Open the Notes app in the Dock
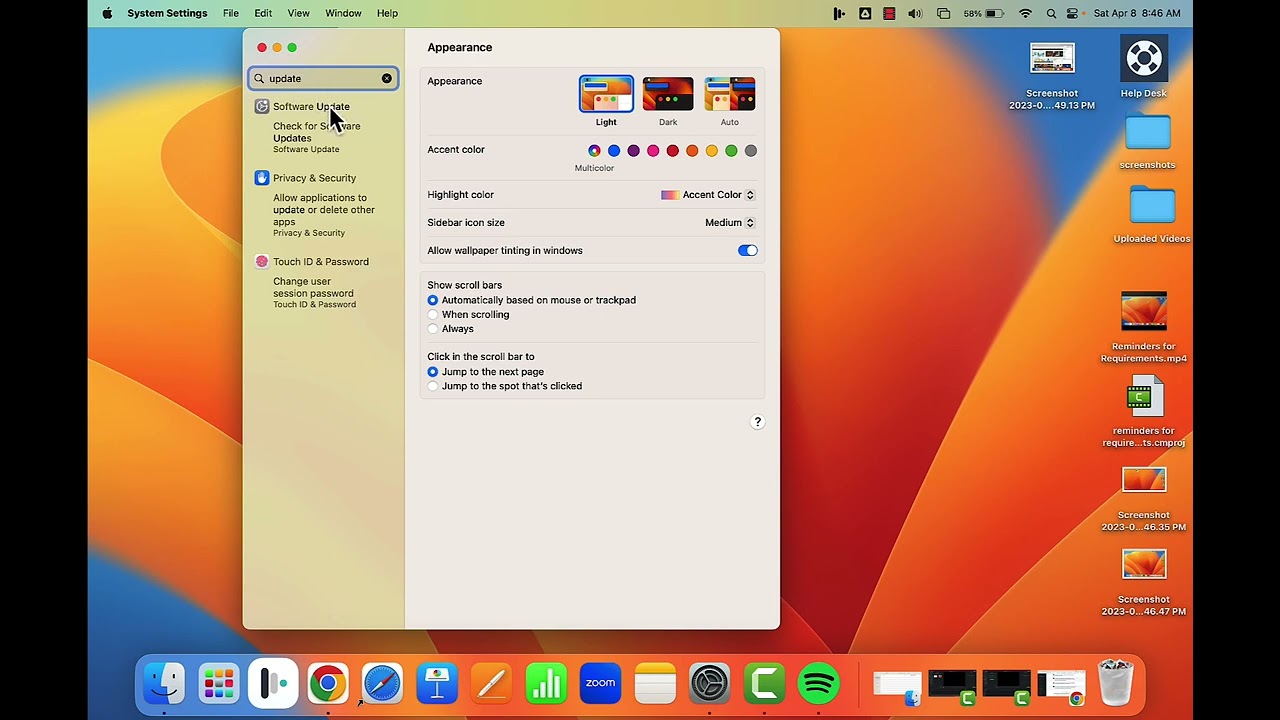Image resolution: width=1280 pixels, height=720 pixels. point(655,684)
